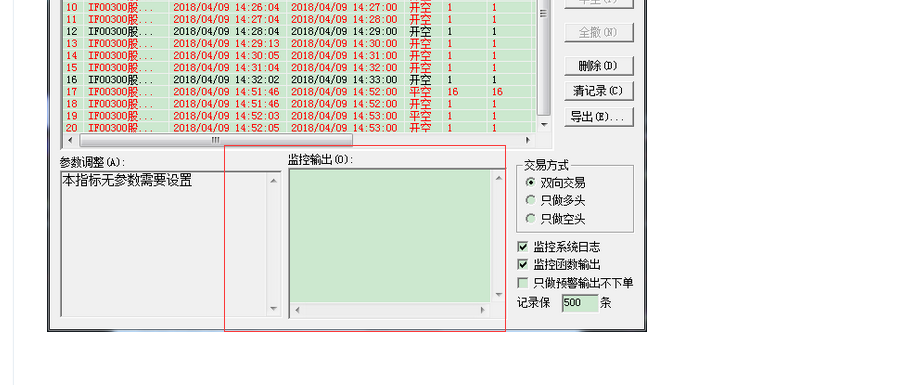This screenshot has height=385, width=917.
Task: Select record row number 18
Action: (298, 104)
